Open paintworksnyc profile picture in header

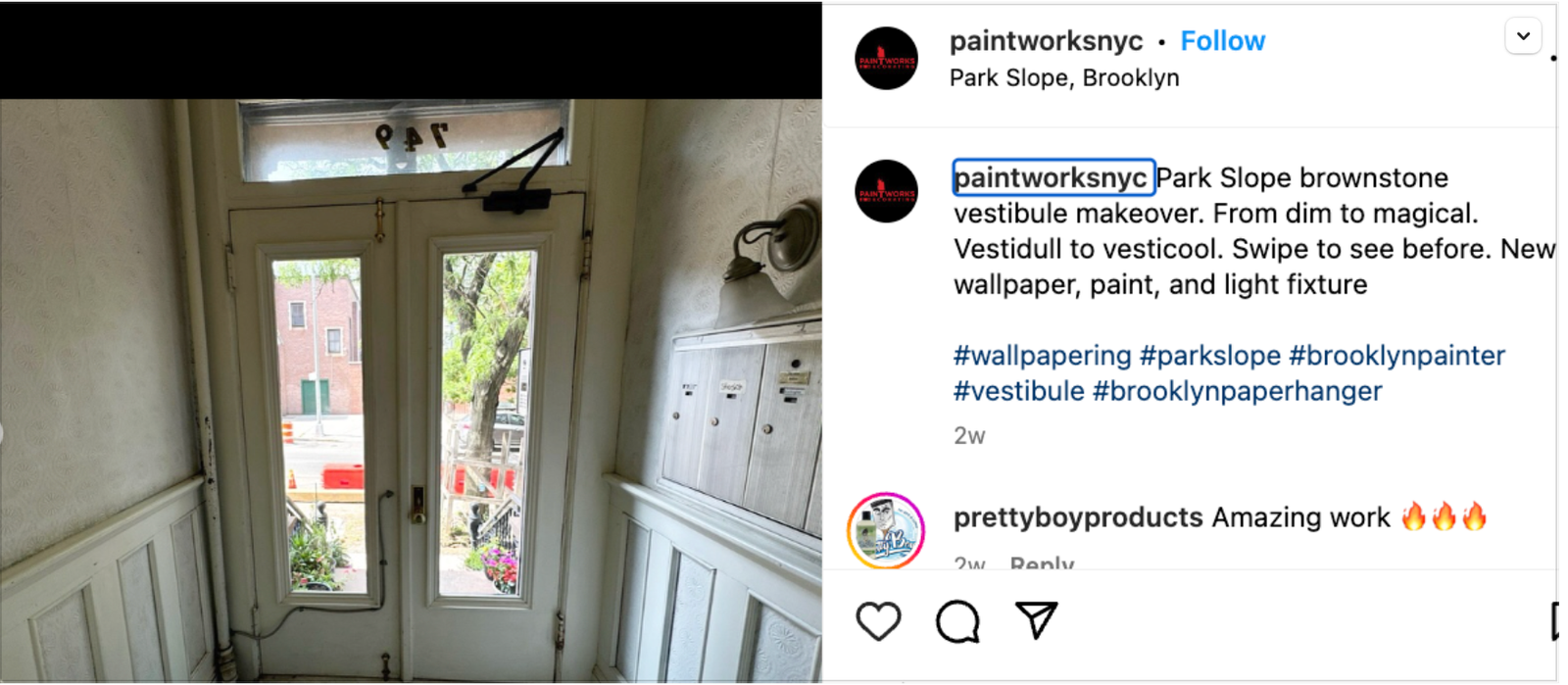(x=886, y=59)
